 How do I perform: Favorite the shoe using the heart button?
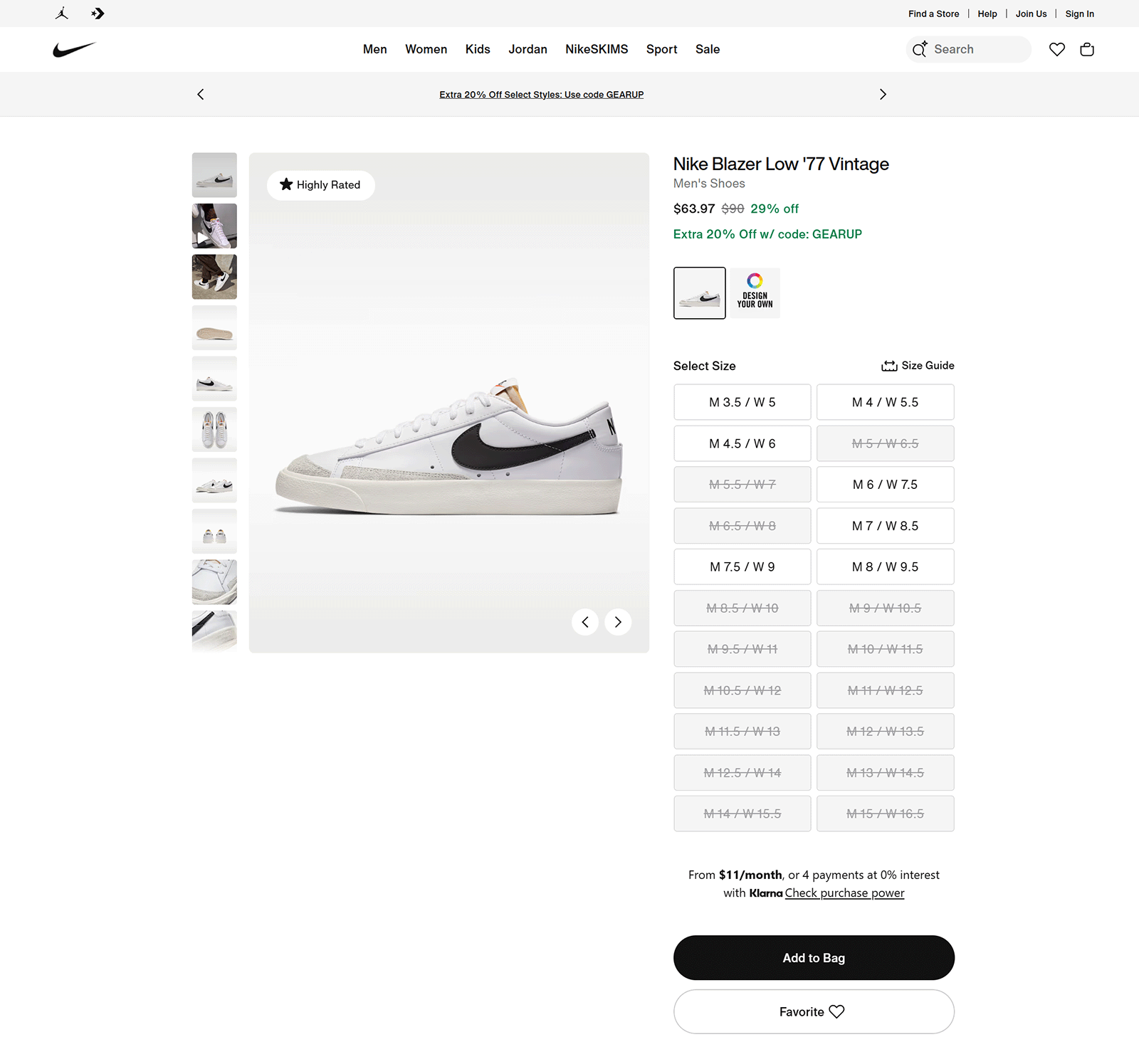814,1011
